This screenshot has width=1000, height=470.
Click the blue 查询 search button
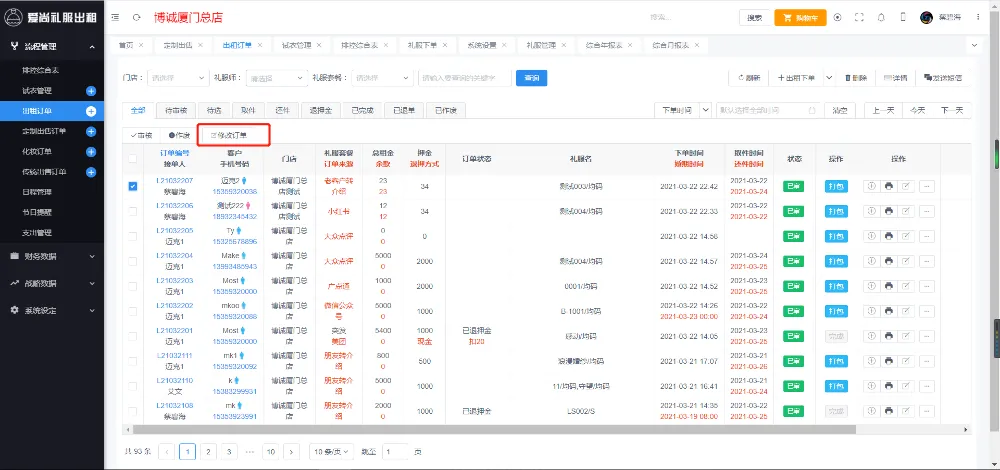(x=531, y=77)
